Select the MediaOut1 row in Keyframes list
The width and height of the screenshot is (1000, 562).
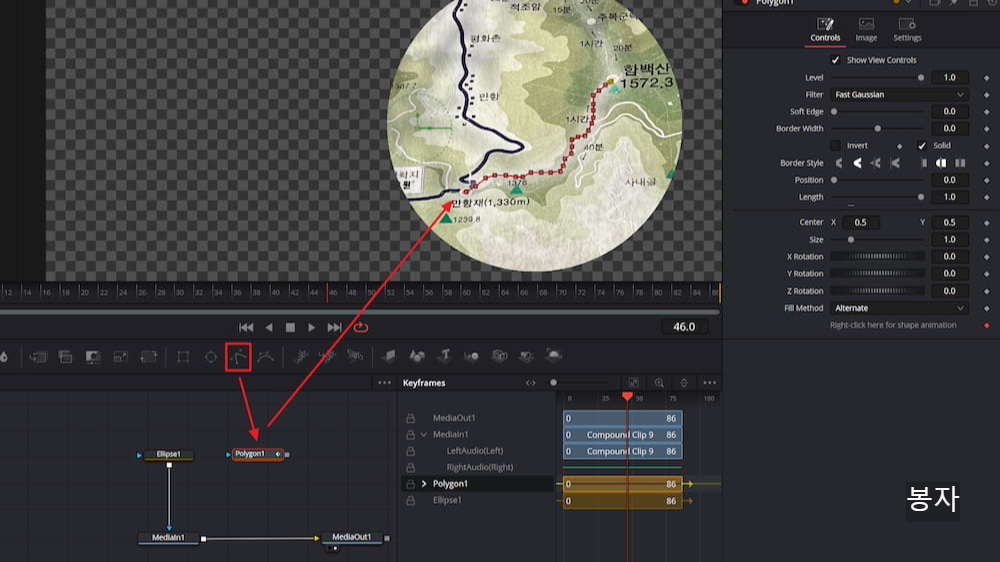pyautogui.click(x=477, y=418)
